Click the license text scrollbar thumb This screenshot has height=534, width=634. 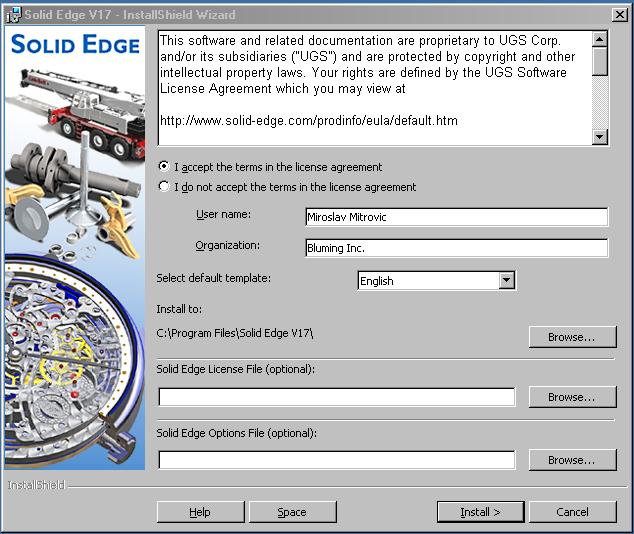point(600,61)
